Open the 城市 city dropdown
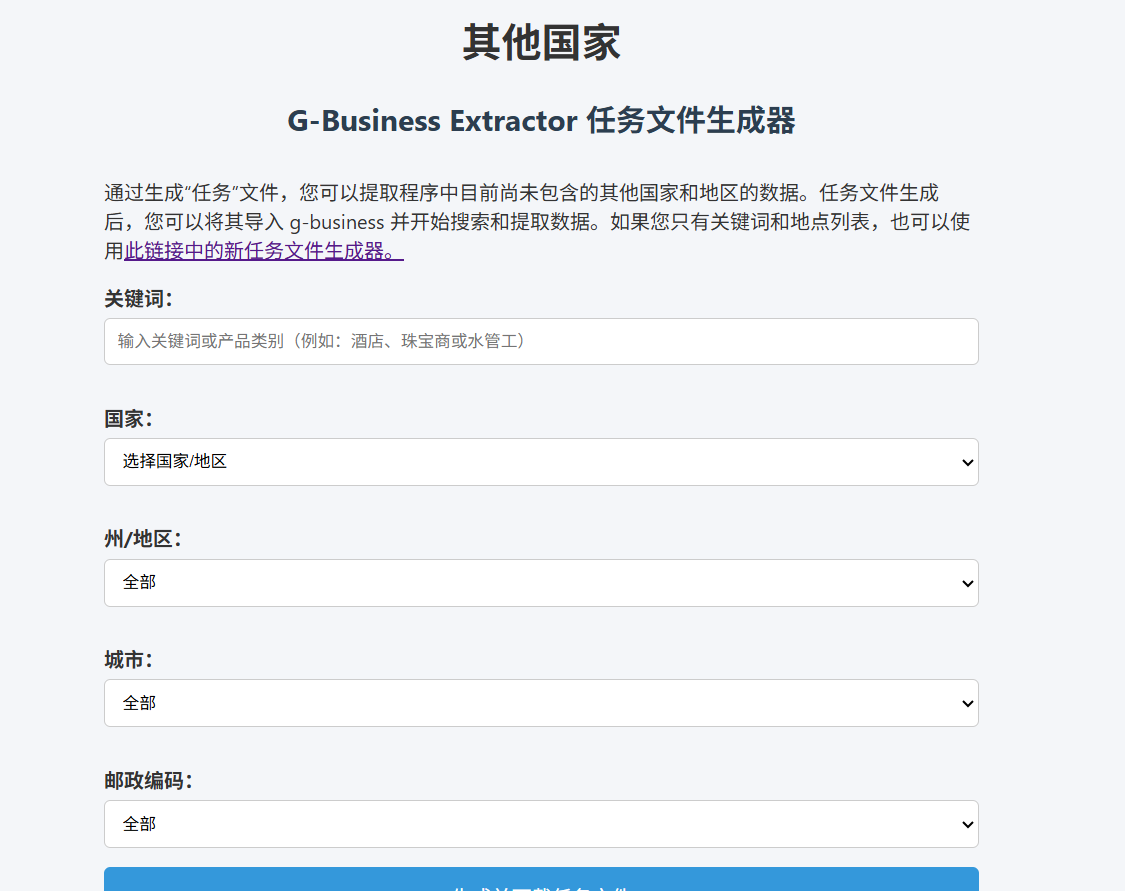 point(541,703)
